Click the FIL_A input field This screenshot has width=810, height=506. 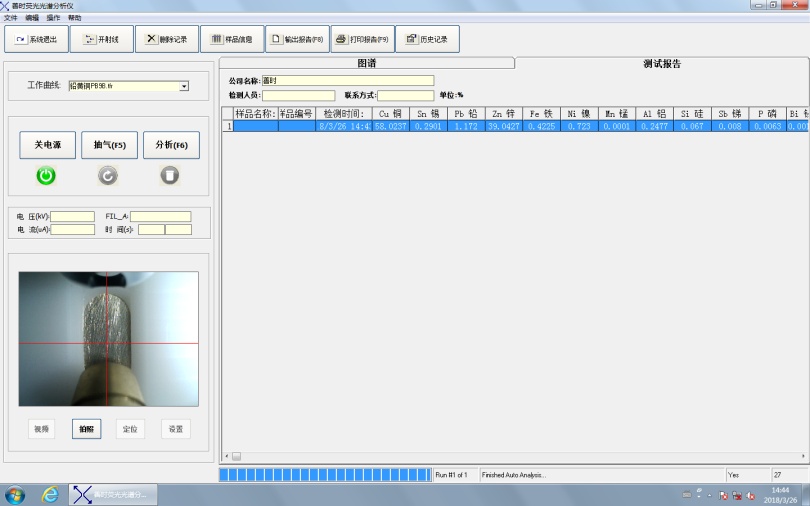[161, 216]
